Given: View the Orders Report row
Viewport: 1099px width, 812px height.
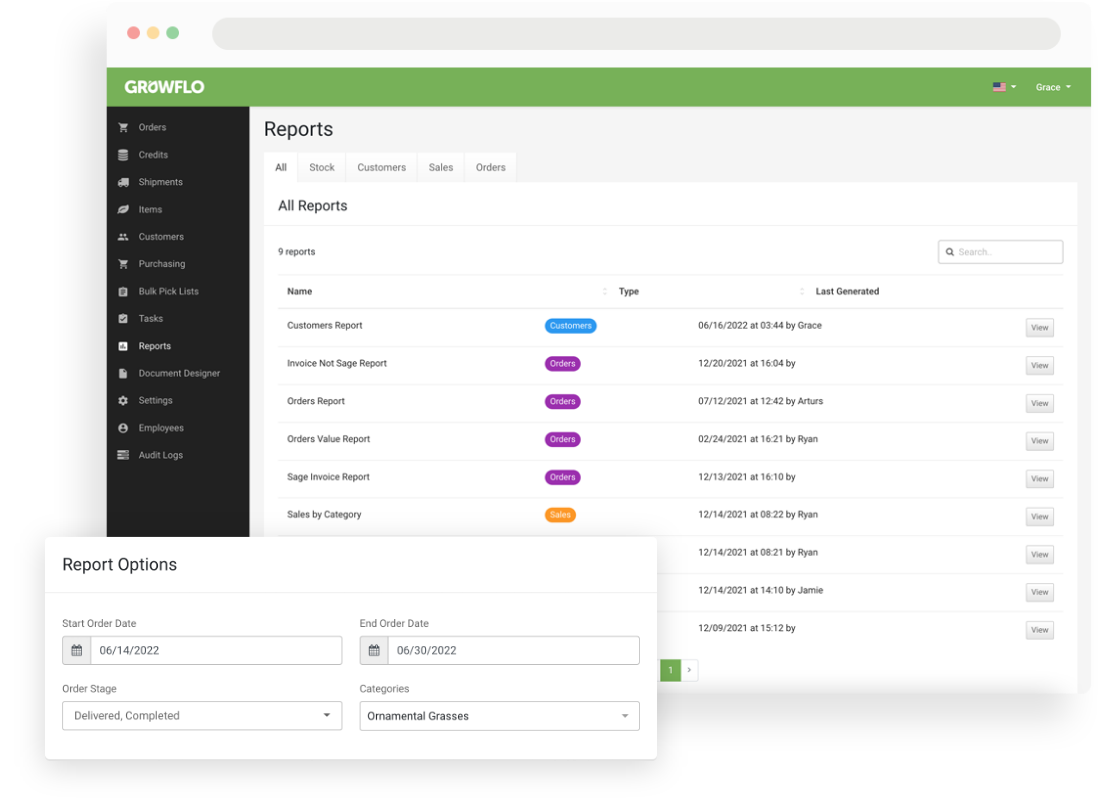Looking at the screenshot, I should click(1039, 404).
